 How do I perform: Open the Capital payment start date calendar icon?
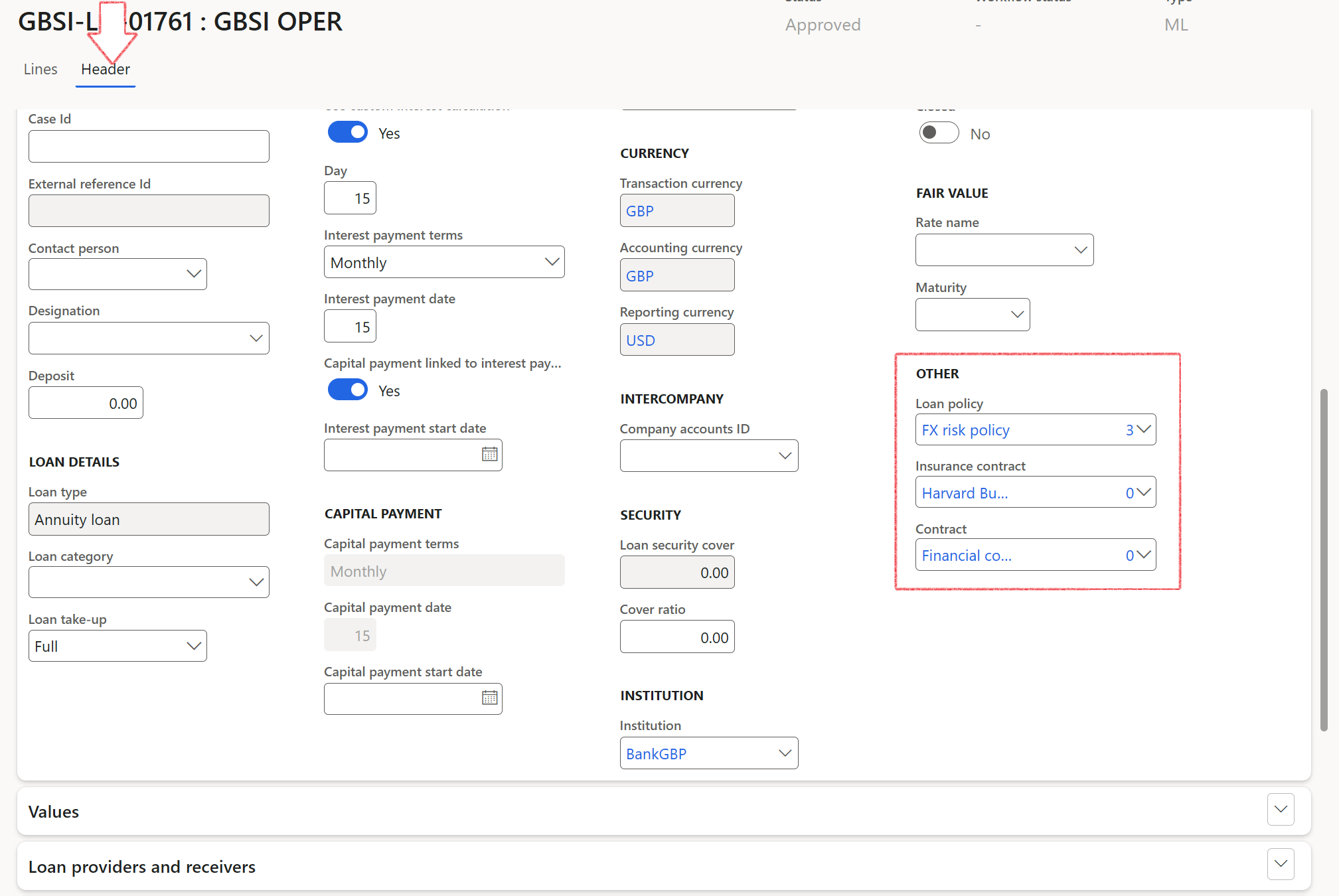tap(489, 698)
